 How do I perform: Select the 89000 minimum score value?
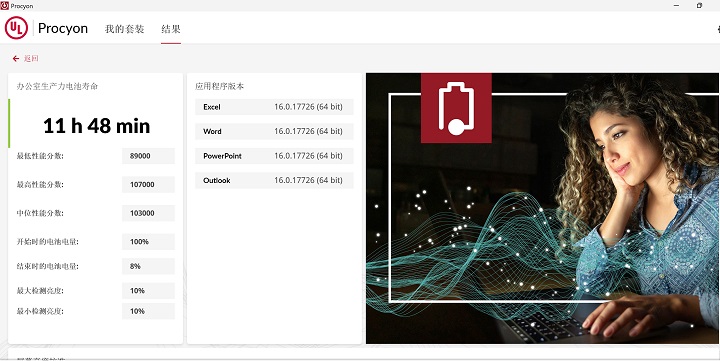pyautogui.click(x=148, y=156)
